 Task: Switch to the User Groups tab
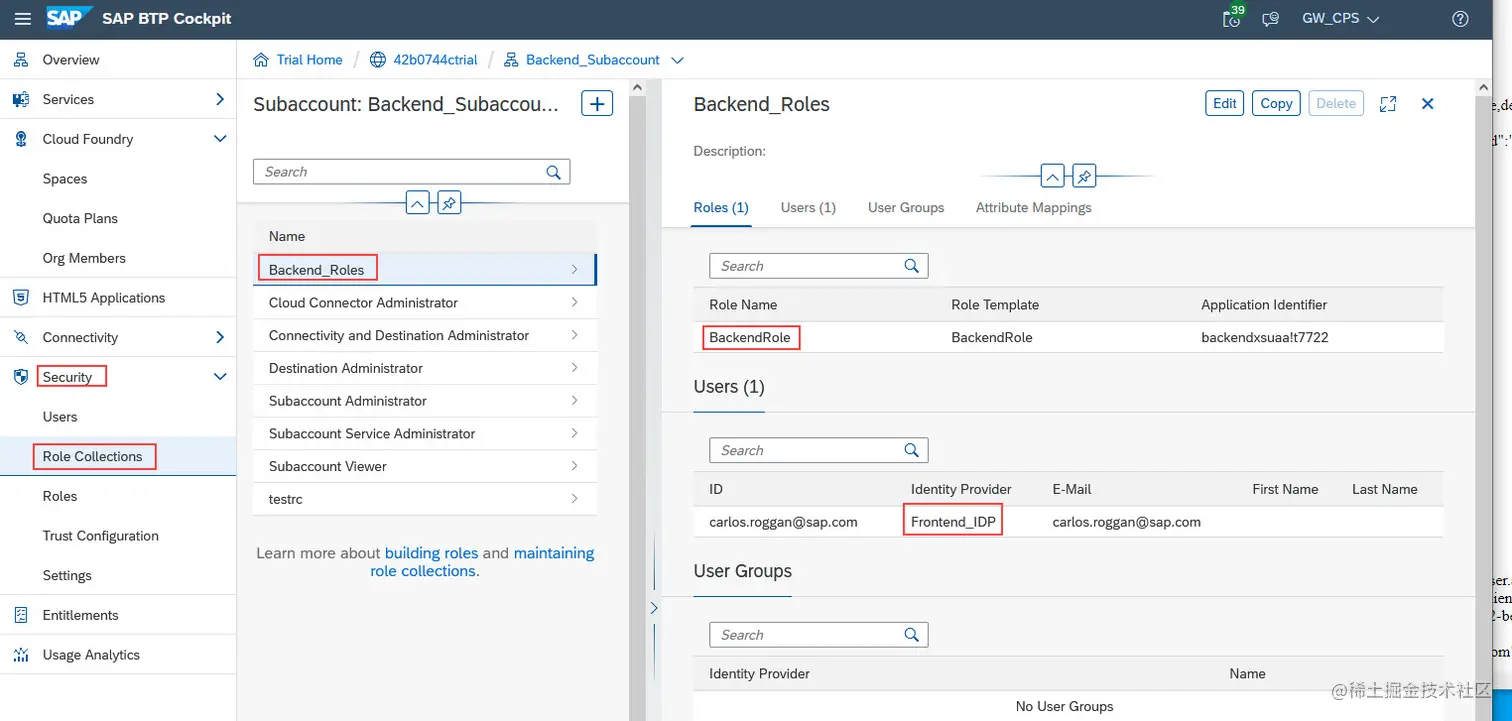tap(906, 208)
